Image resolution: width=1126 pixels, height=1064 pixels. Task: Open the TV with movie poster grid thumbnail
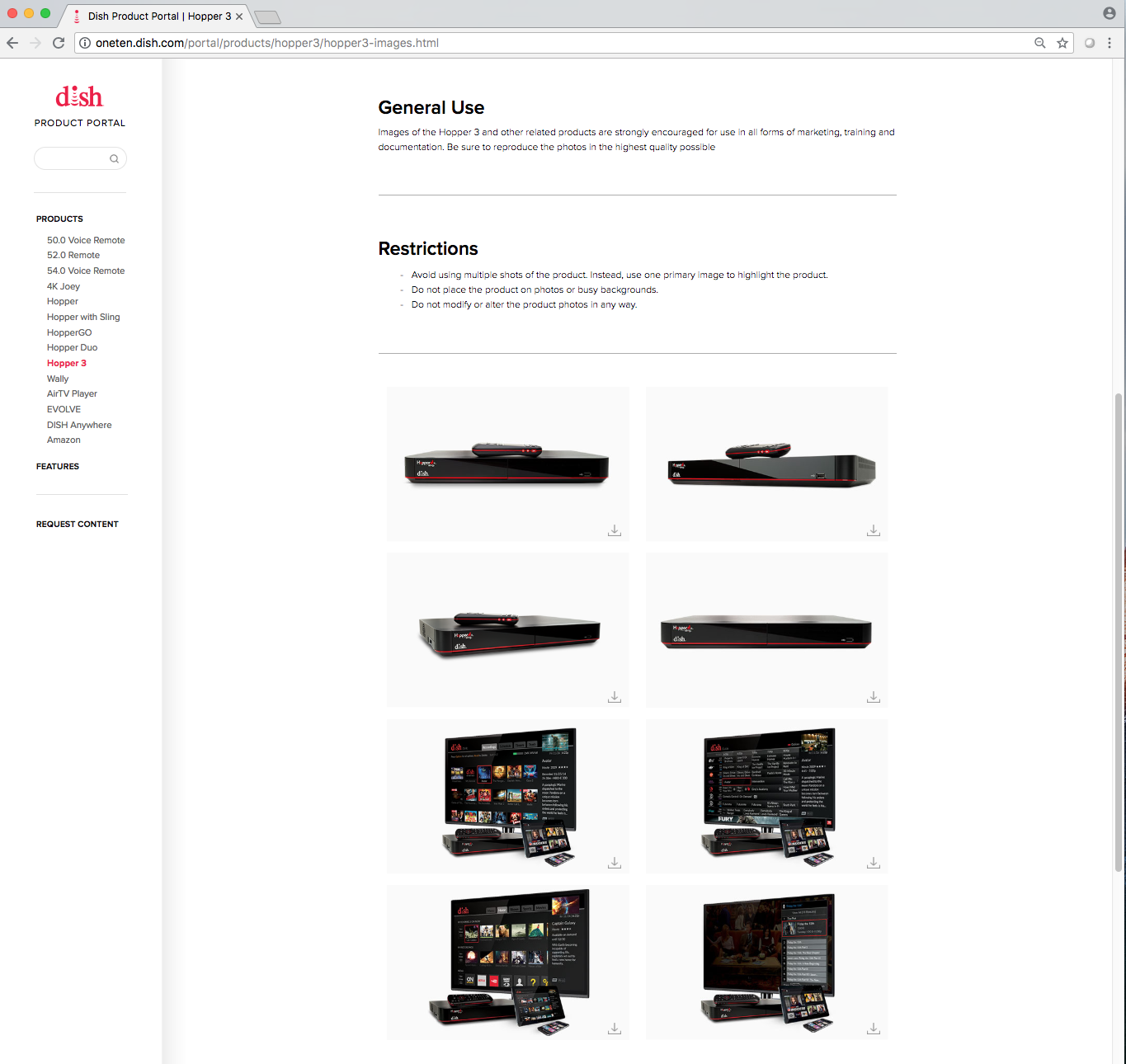click(507, 796)
